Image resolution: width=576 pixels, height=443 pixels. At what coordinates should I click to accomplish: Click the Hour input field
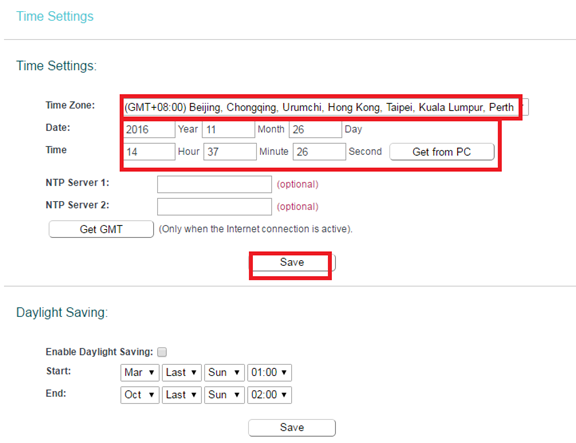[149, 152]
